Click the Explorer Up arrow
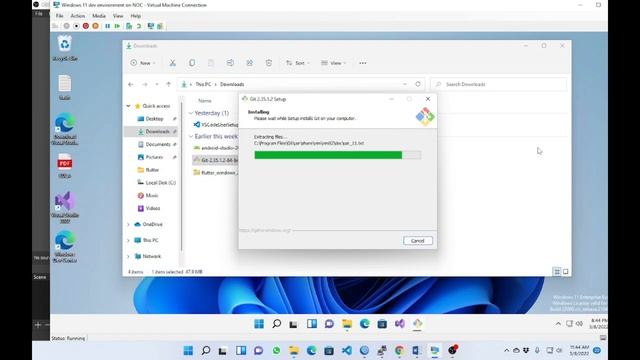The image size is (640, 360). coord(169,84)
